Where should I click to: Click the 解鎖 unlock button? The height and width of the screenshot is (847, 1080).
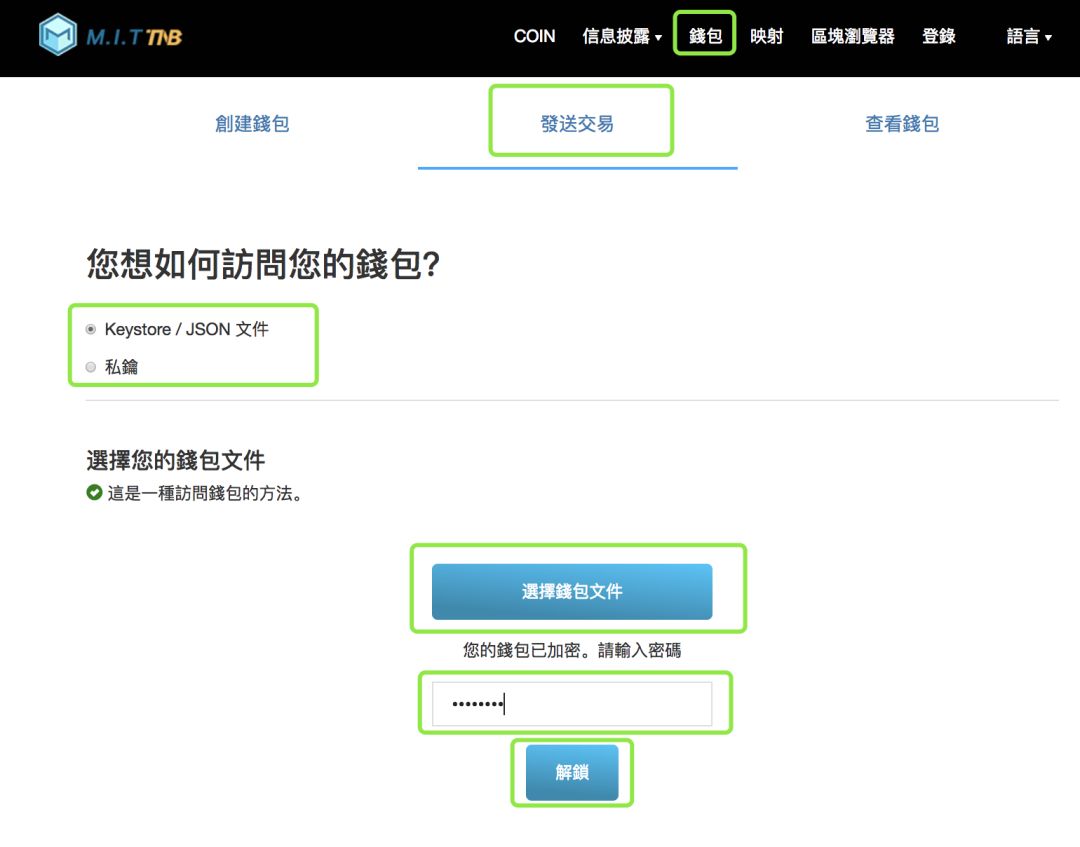[571, 771]
